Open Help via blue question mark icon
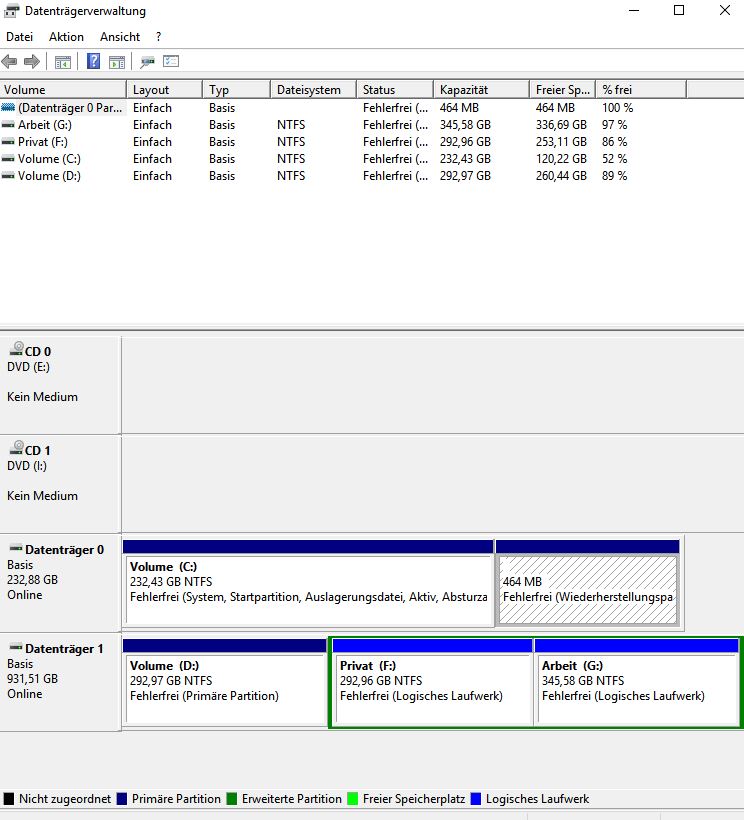The width and height of the screenshot is (744, 820). 93,61
